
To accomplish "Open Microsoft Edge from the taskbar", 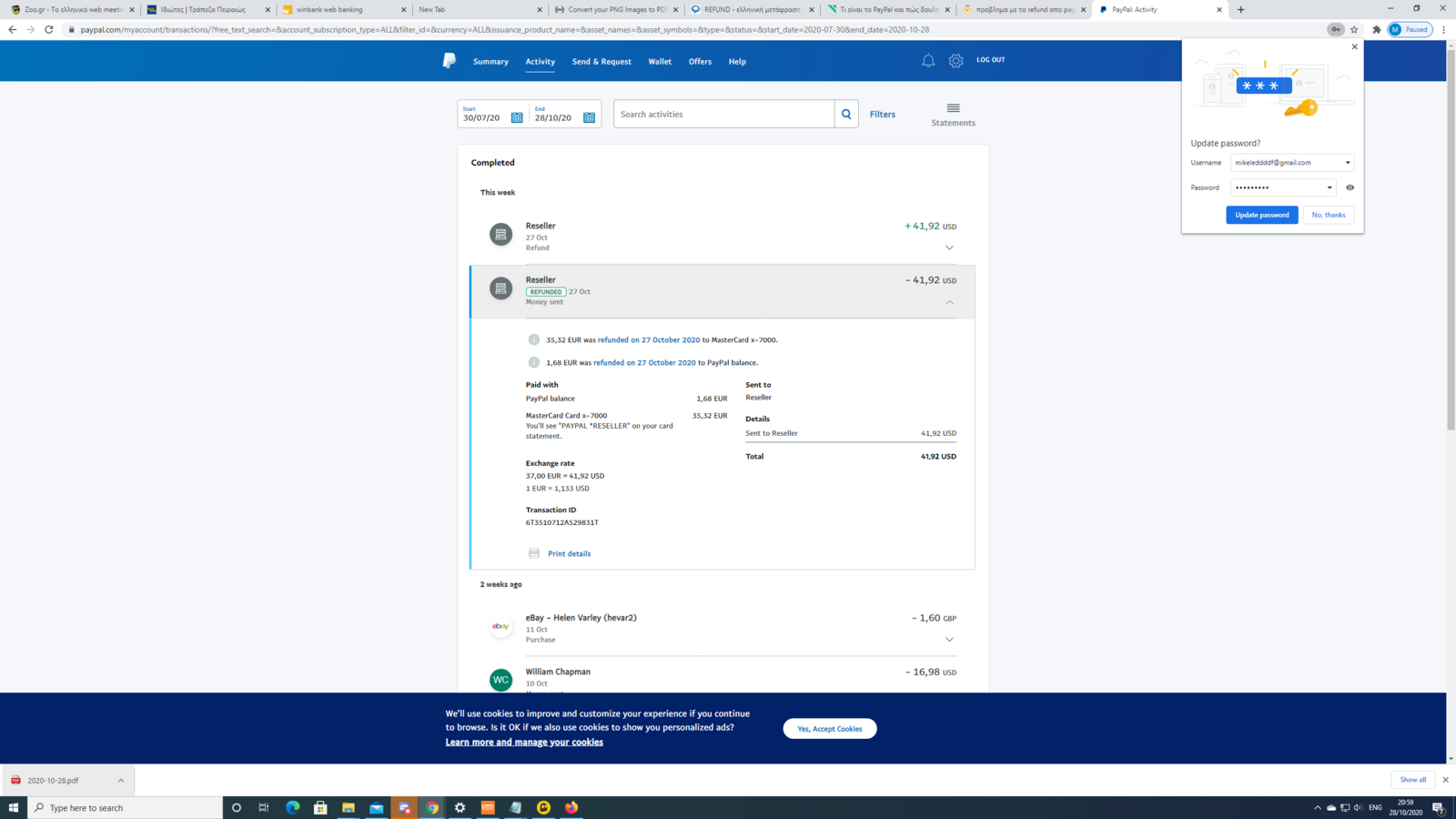I will tap(292, 807).
